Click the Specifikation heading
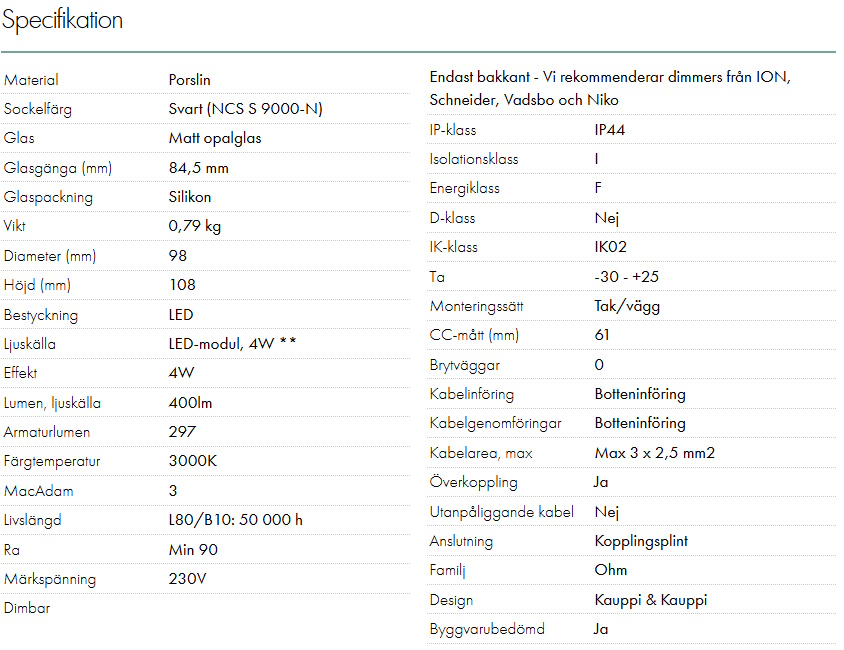The width and height of the screenshot is (844, 650). tap(62, 20)
